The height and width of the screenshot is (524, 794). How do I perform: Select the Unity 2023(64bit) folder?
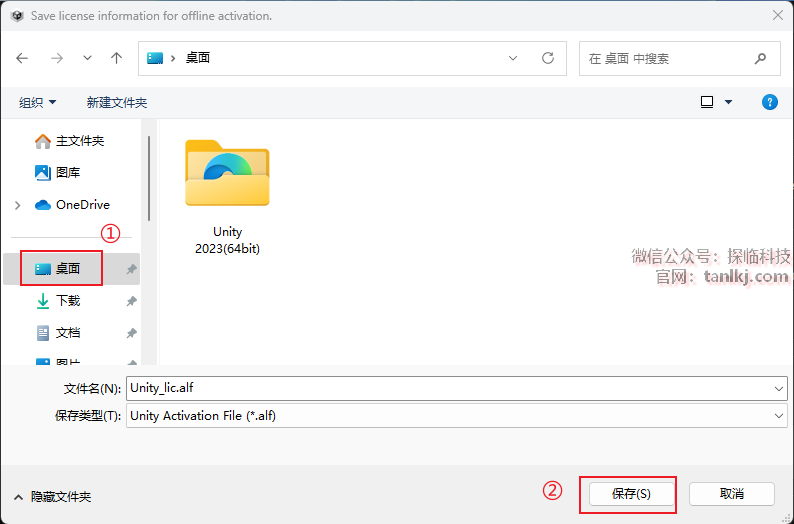[x=227, y=197]
